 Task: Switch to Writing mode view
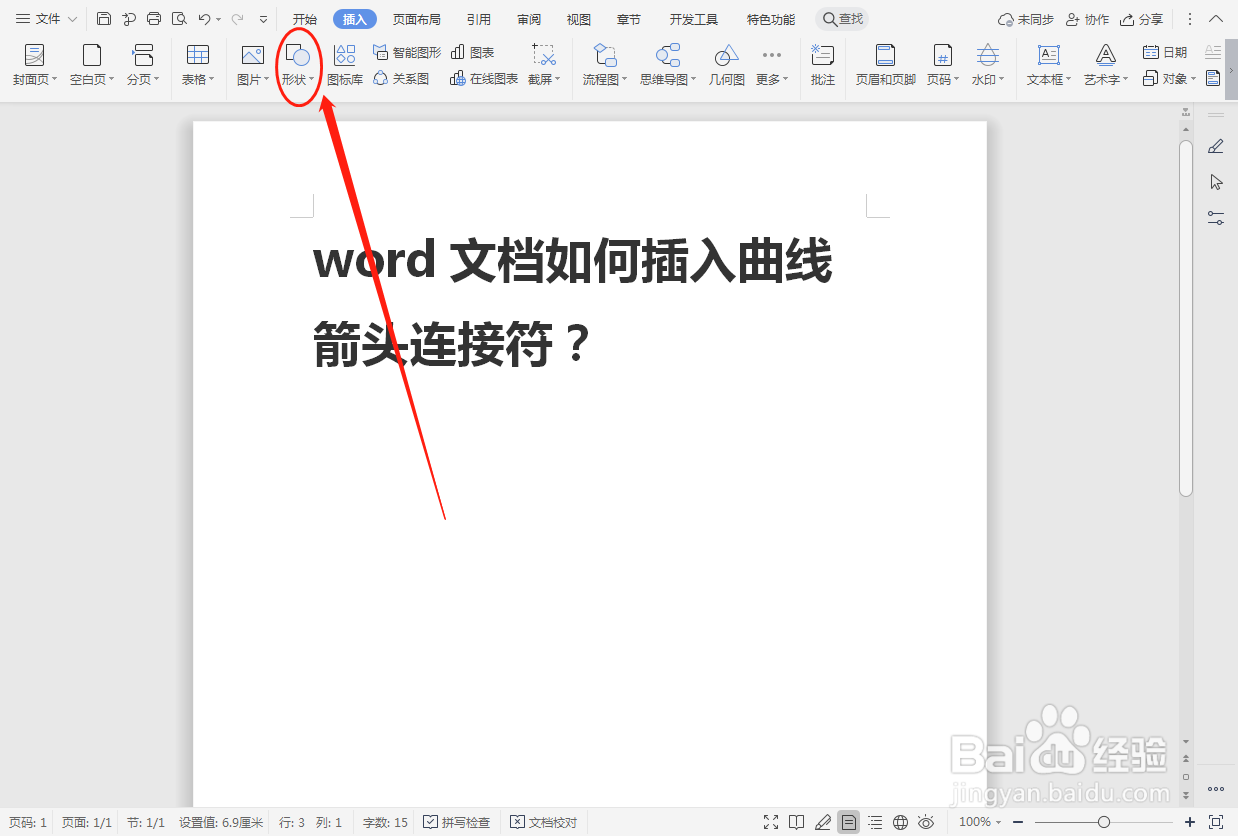[x=823, y=822]
